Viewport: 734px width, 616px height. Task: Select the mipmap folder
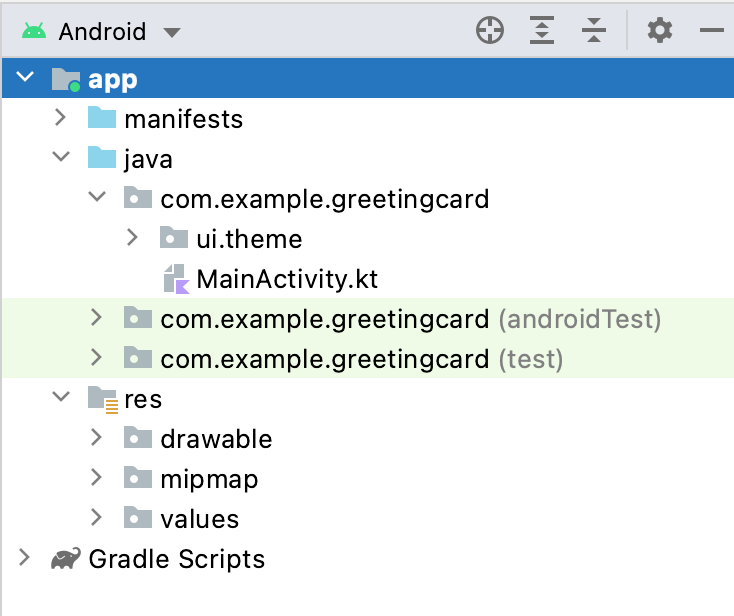[x=208, y=479]
